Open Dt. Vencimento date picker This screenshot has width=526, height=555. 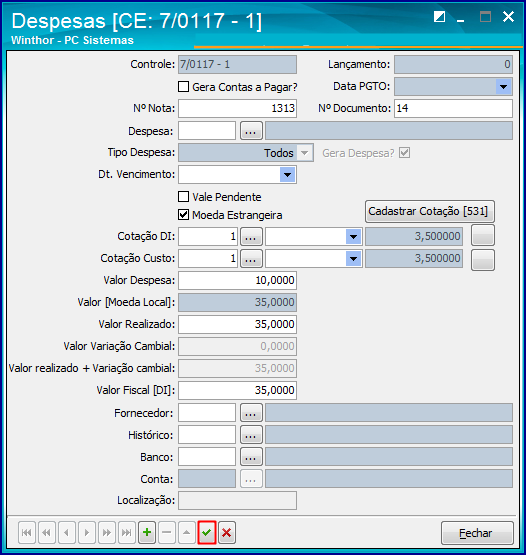287,175
